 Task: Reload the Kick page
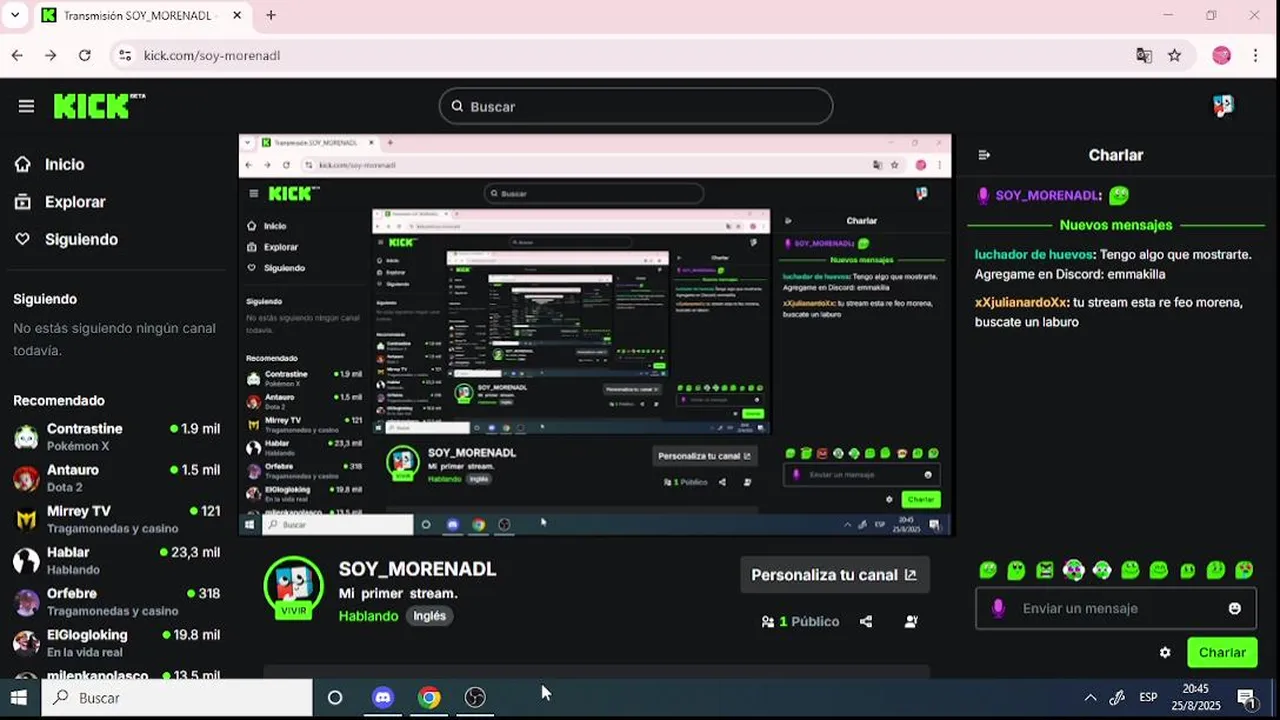pos(84,55)
